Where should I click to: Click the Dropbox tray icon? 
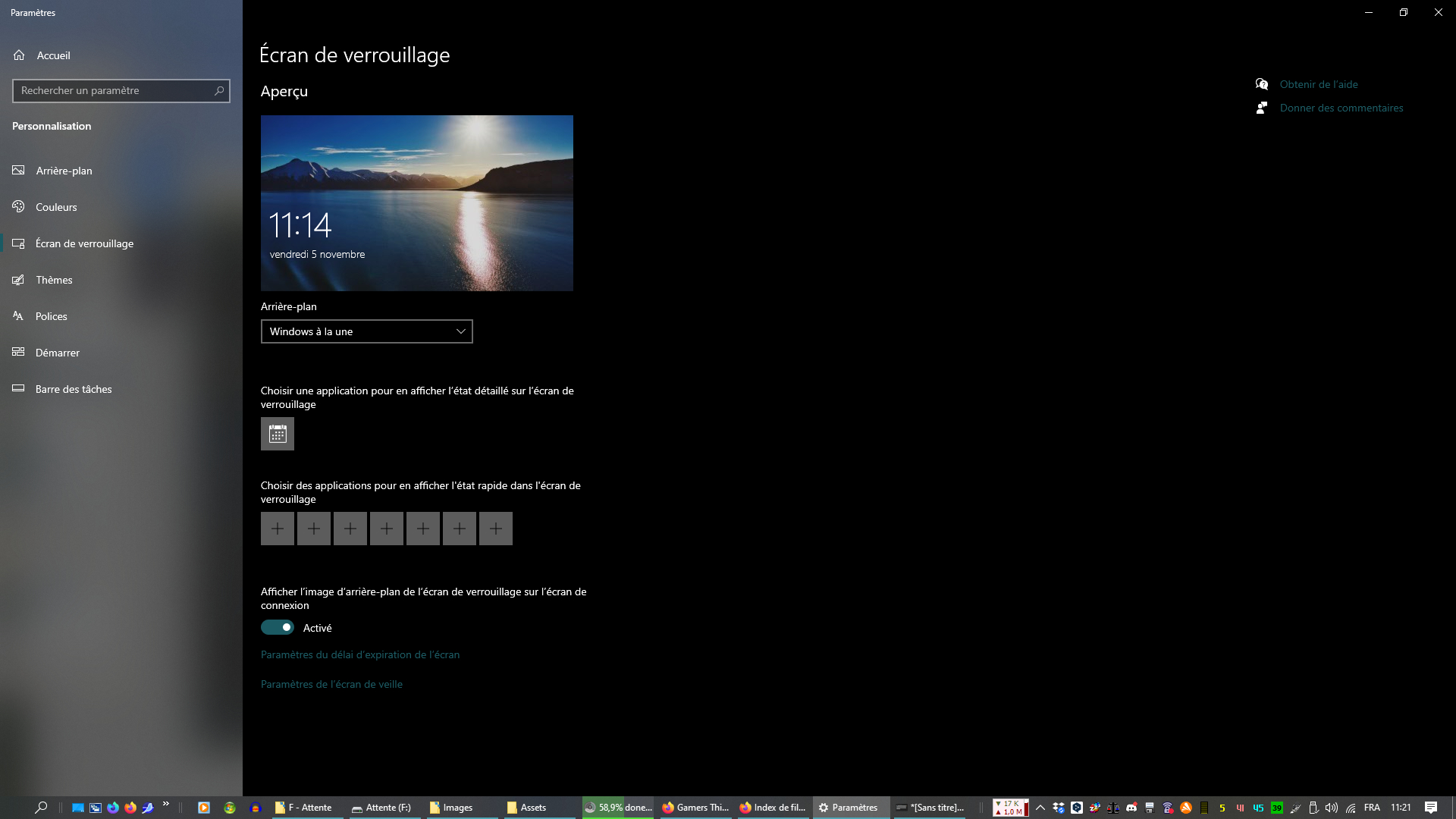click(1059, 808)
